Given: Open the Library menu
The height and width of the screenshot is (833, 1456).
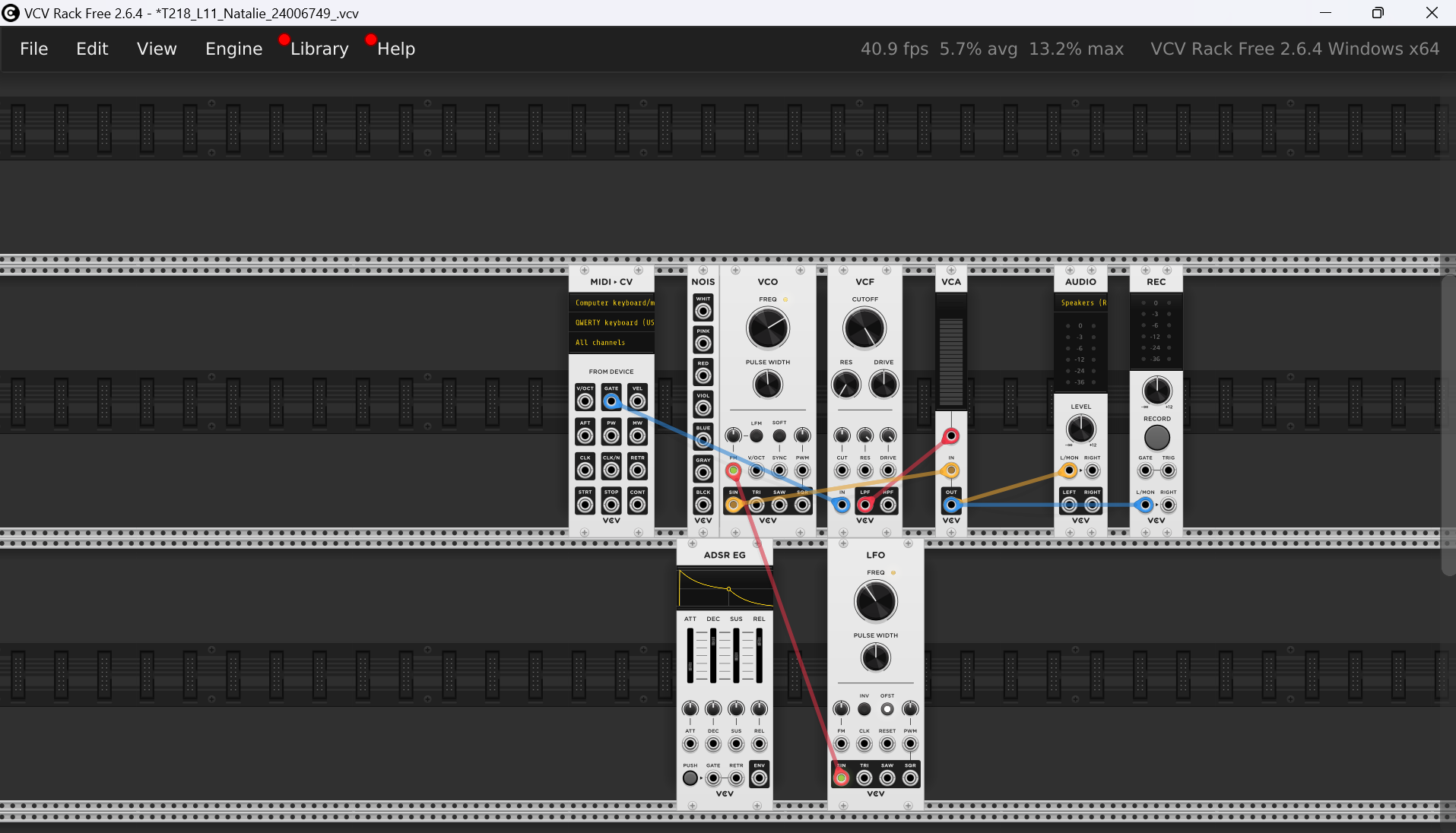Looking at the screenshot, I should (x=319, y=49).
